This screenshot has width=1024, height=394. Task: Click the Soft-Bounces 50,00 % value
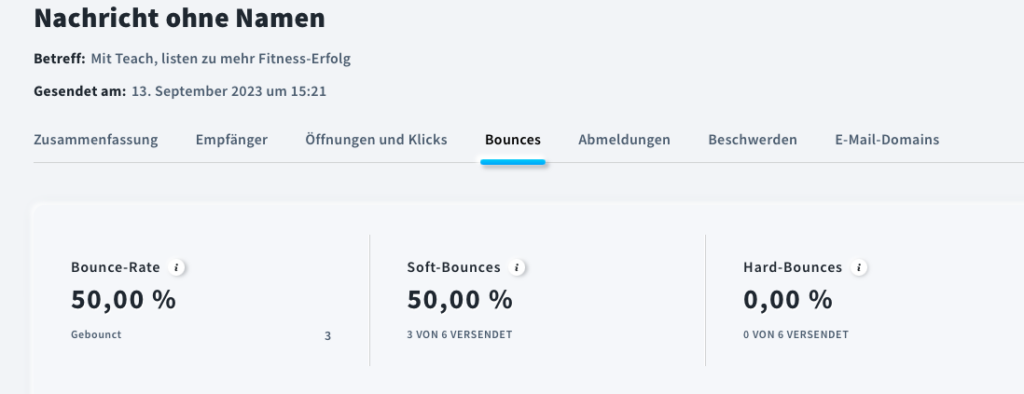tap(460, 300)
